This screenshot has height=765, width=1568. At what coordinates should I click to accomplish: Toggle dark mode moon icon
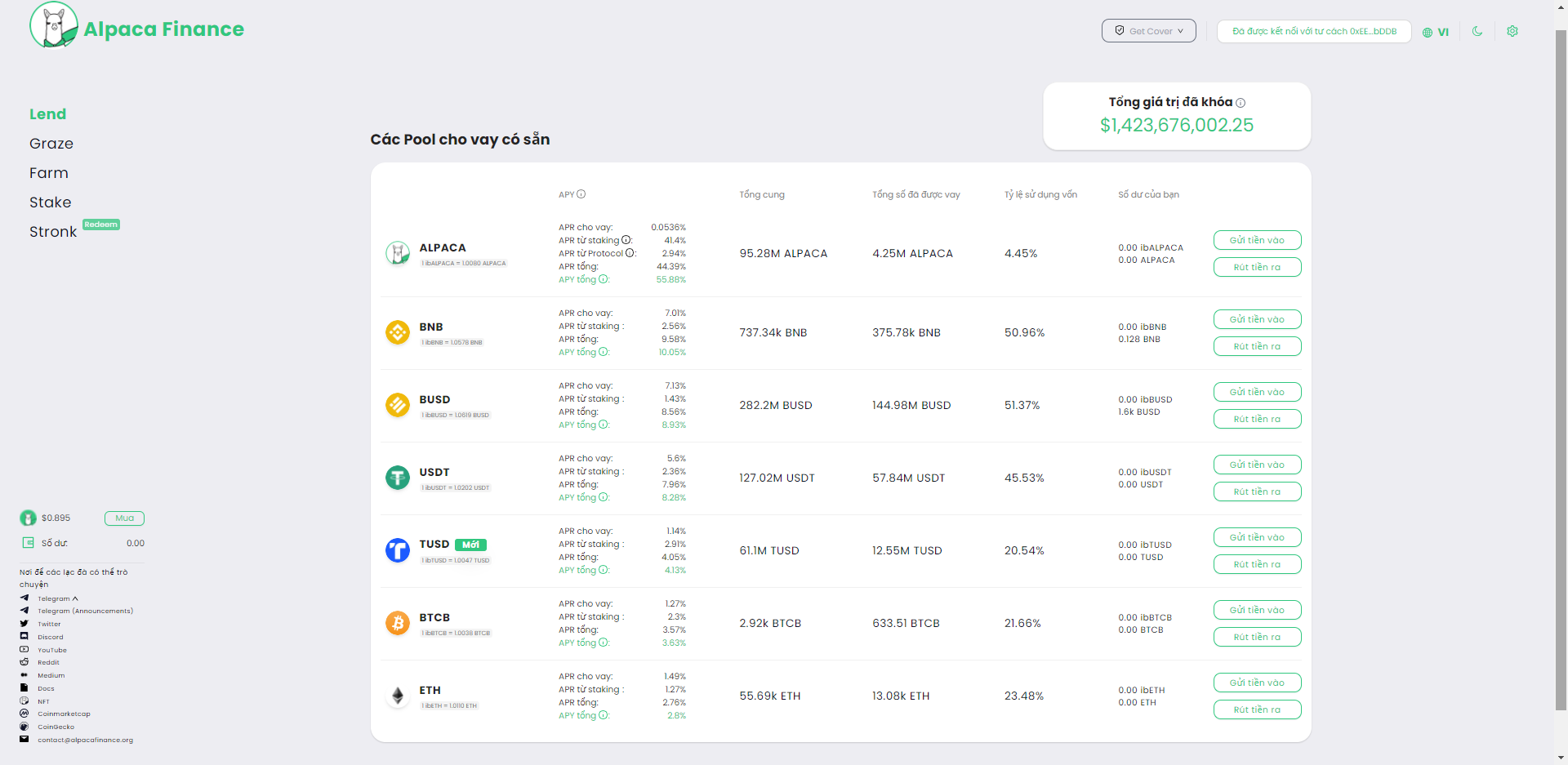click(x=1477, y=31)
